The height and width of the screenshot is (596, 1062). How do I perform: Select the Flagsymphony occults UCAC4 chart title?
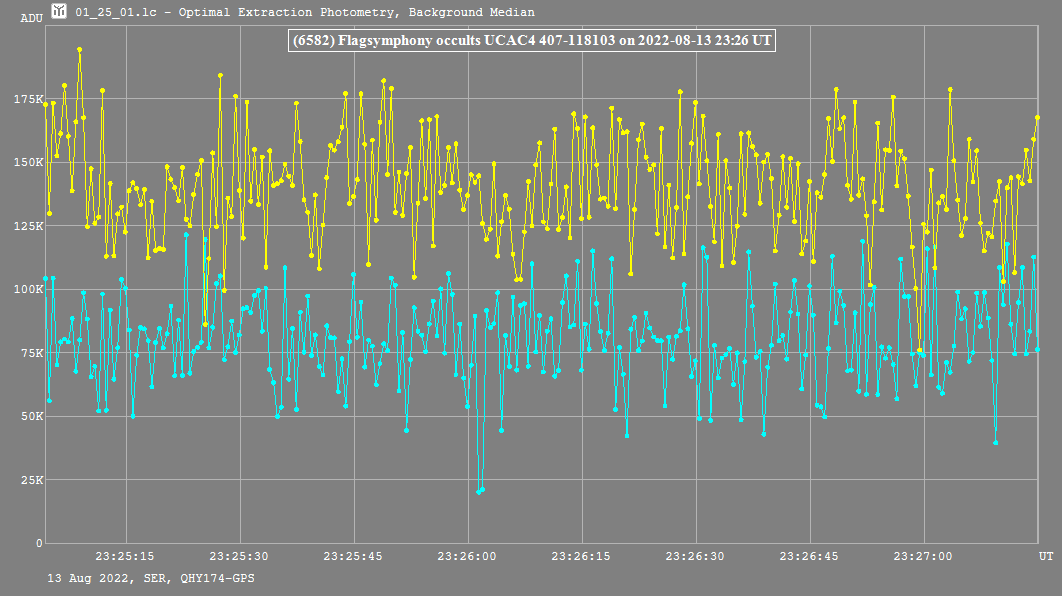tap(531, 41)
